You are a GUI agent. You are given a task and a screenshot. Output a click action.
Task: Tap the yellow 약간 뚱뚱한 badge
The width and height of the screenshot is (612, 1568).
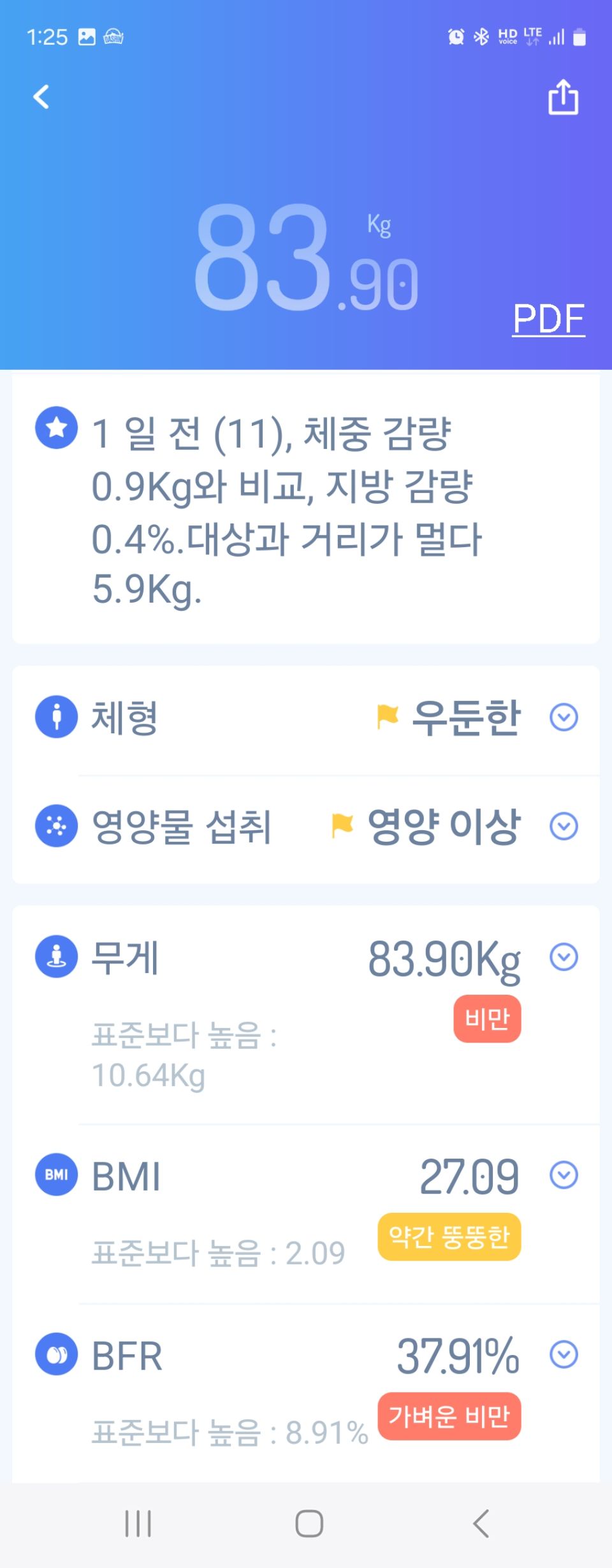pyautogui.click(x=449, y=1236)
